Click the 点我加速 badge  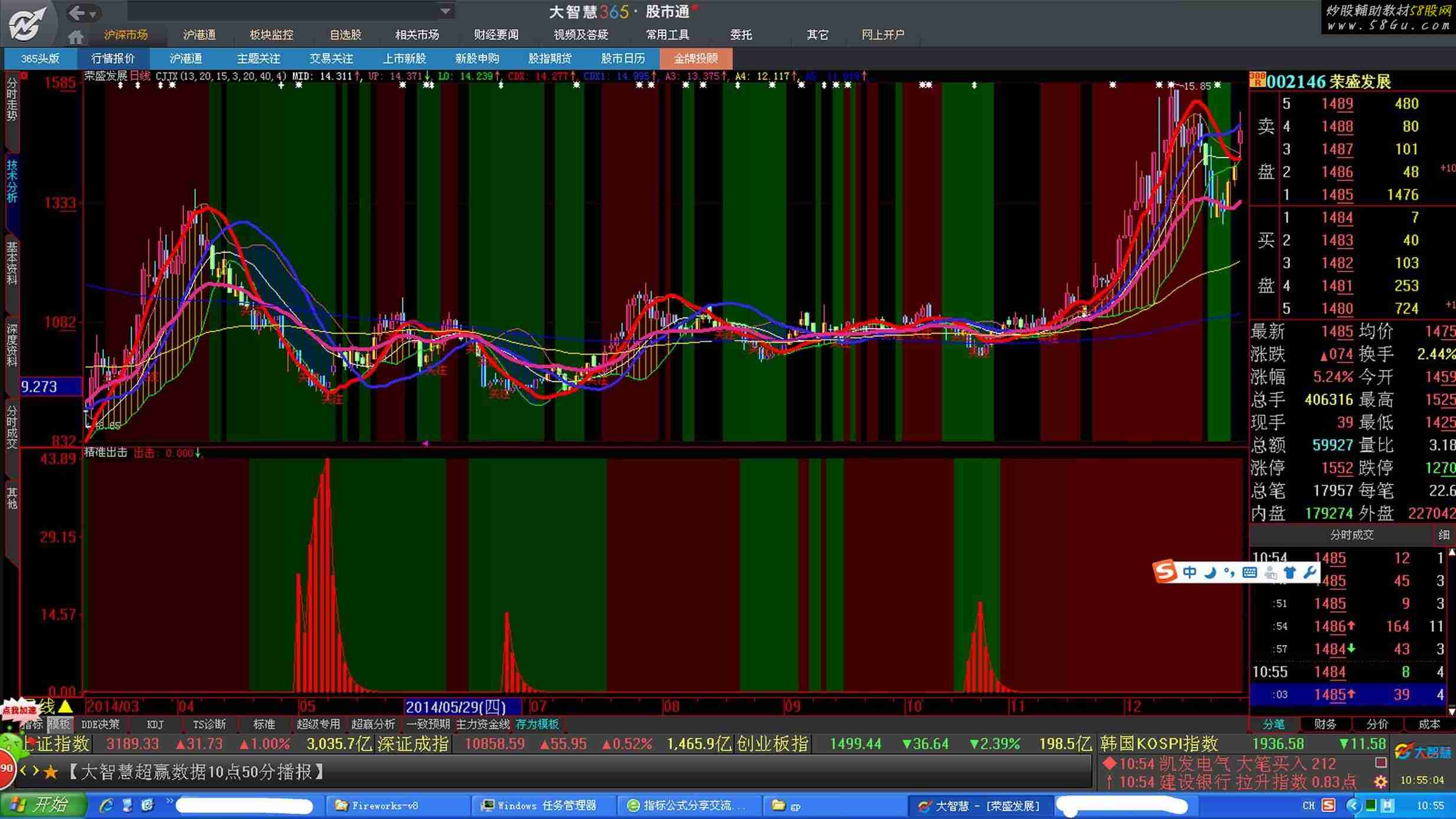19,710
